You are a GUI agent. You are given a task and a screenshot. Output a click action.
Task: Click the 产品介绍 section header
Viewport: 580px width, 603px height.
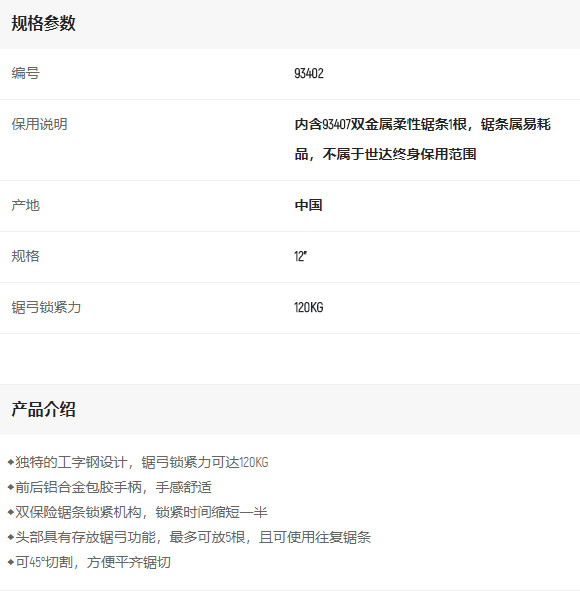[43, 409]
